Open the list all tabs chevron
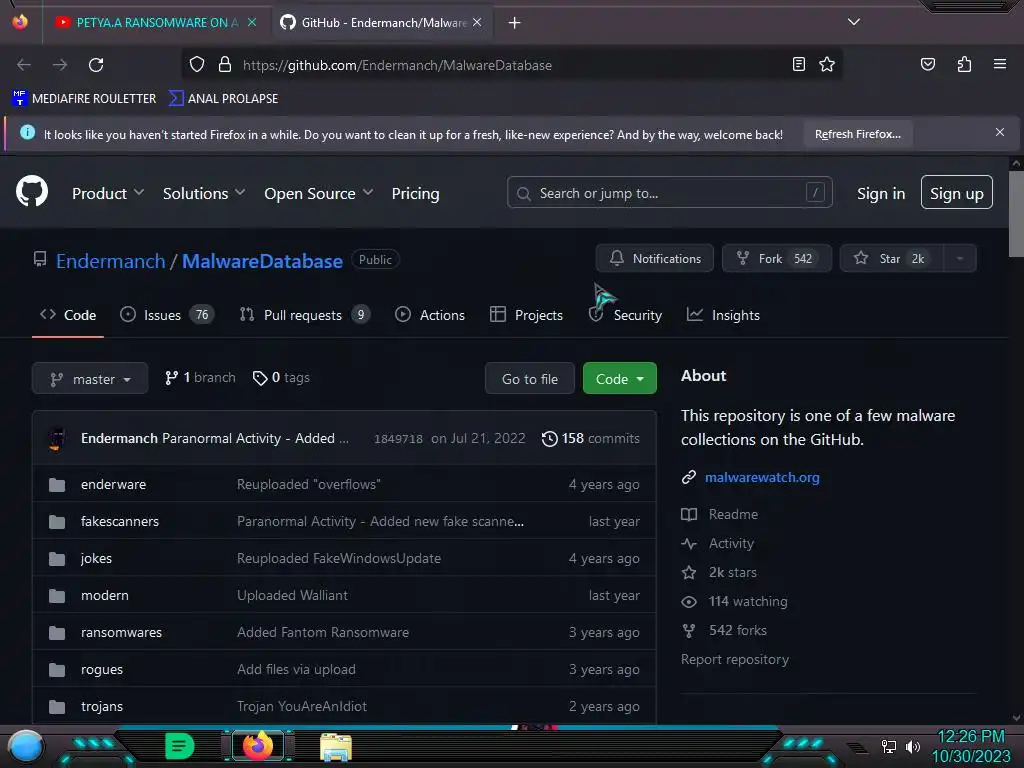 coord(854,22)
